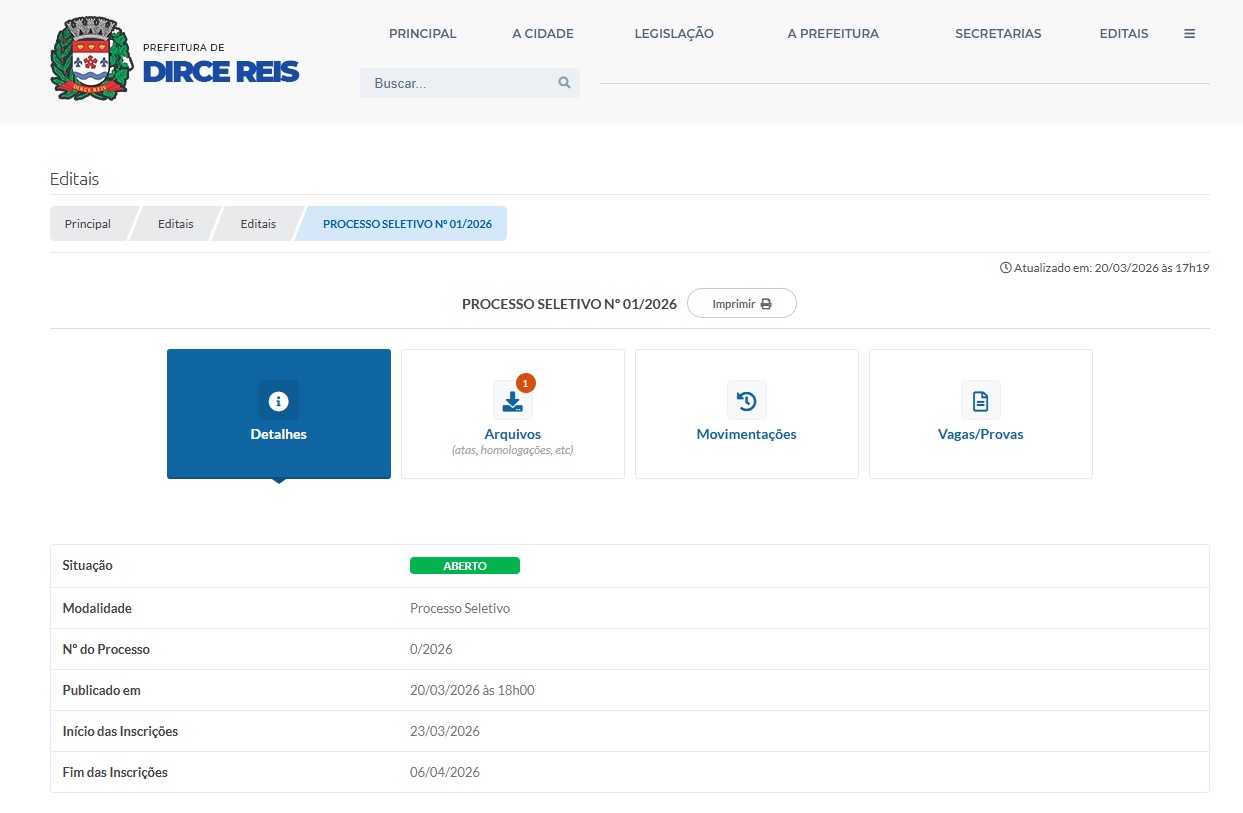Click the magnifying glass search icon
Image resolution: width=1243 pixels, height=813 pixels.
click(564, 83)
